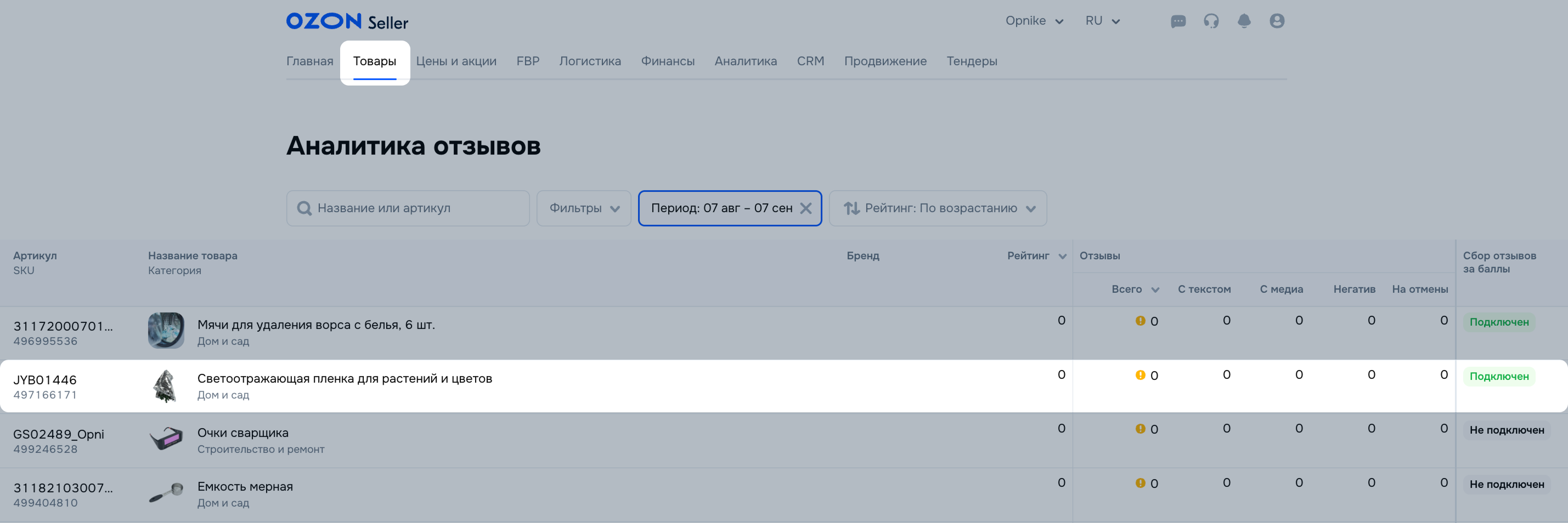This screenshot has height=523, width=1568.
Task: Click warning icon in Очки сварщика row
Action: (x=1140, y=429)
